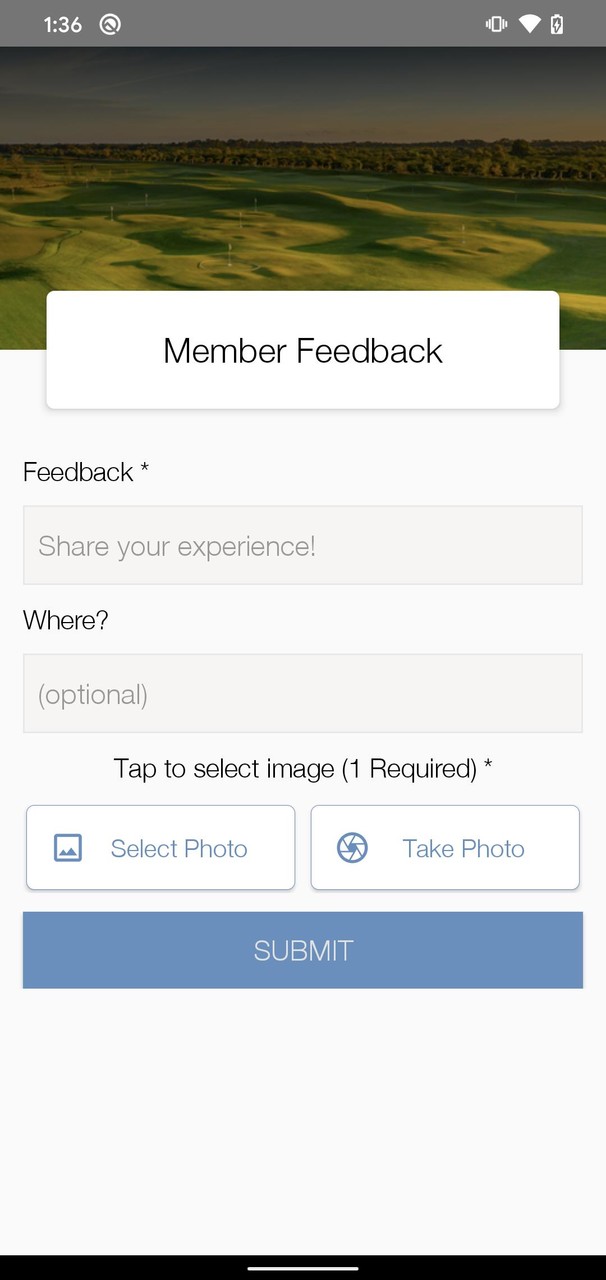
Task: Tap the "Feedback *" field label
Action: click(x=78, y=472)
